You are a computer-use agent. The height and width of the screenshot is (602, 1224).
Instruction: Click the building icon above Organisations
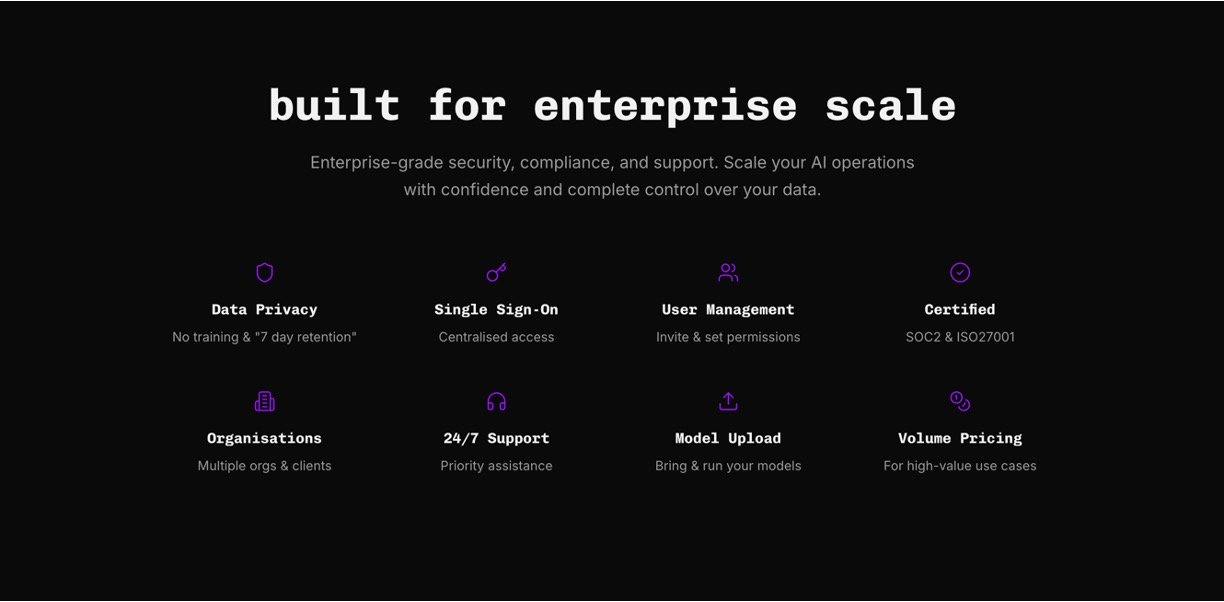[x=264, y=402]
